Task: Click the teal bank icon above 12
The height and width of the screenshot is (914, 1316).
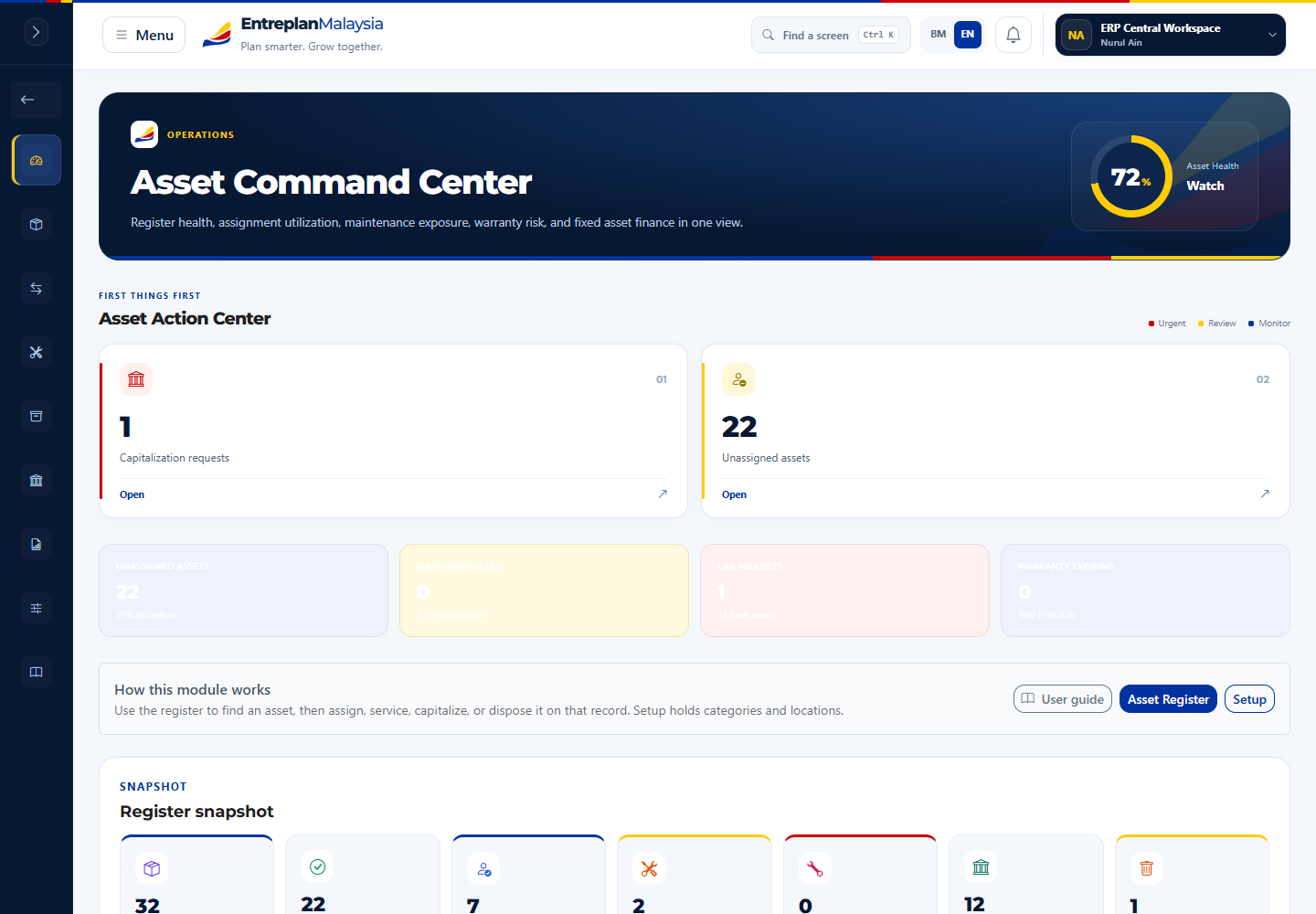Action: [x=981, y=866]
